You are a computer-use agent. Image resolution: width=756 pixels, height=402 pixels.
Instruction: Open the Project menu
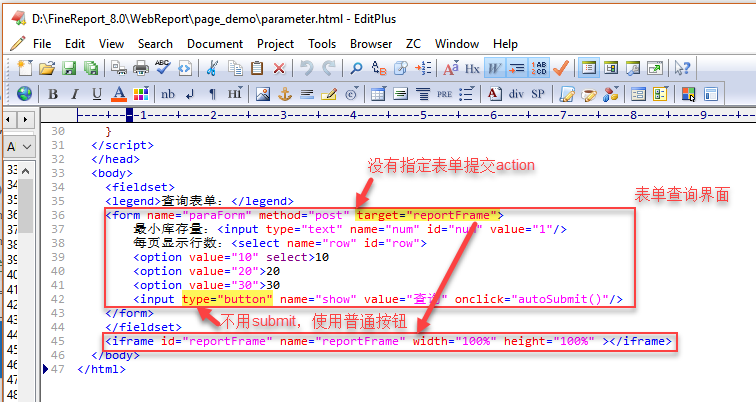(275, 44)
